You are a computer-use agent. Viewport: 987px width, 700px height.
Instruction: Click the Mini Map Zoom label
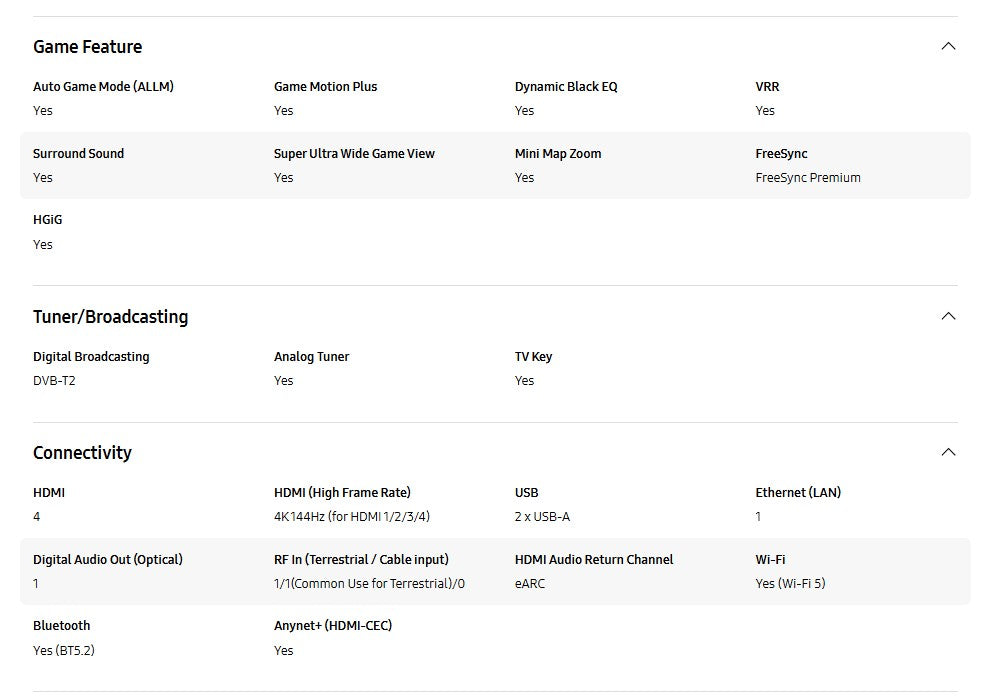[558, 154]
